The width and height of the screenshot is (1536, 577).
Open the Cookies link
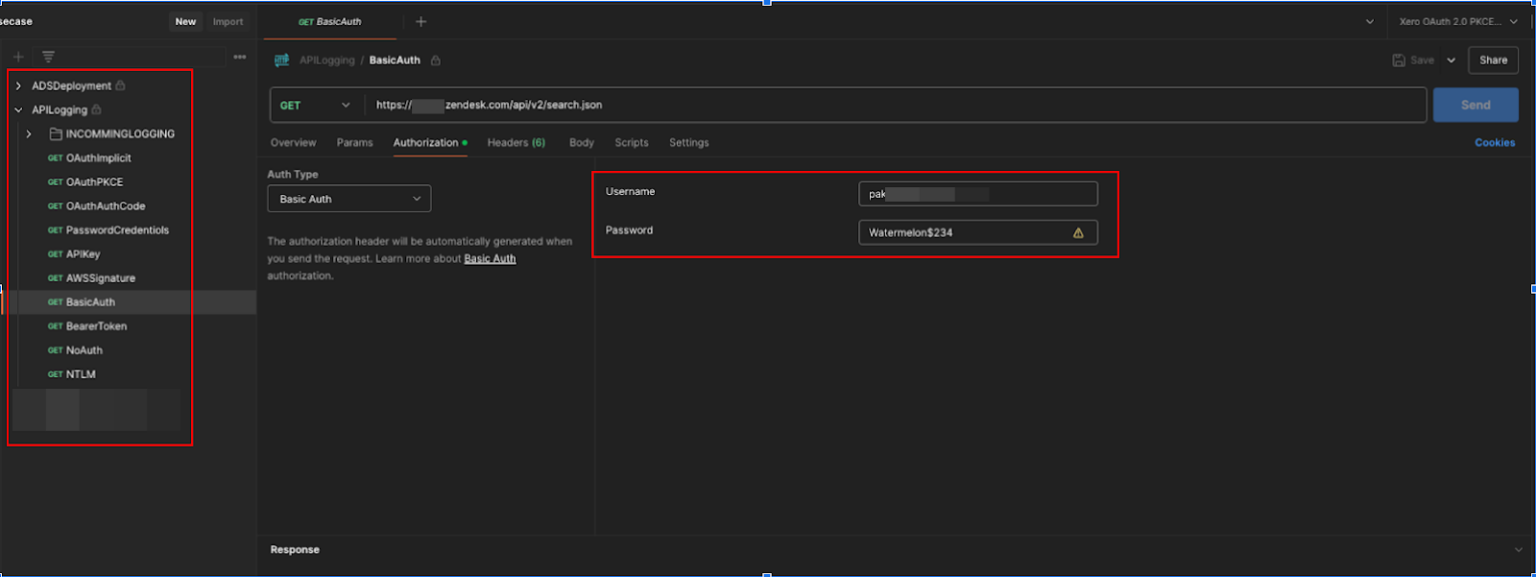(1495, 143)
